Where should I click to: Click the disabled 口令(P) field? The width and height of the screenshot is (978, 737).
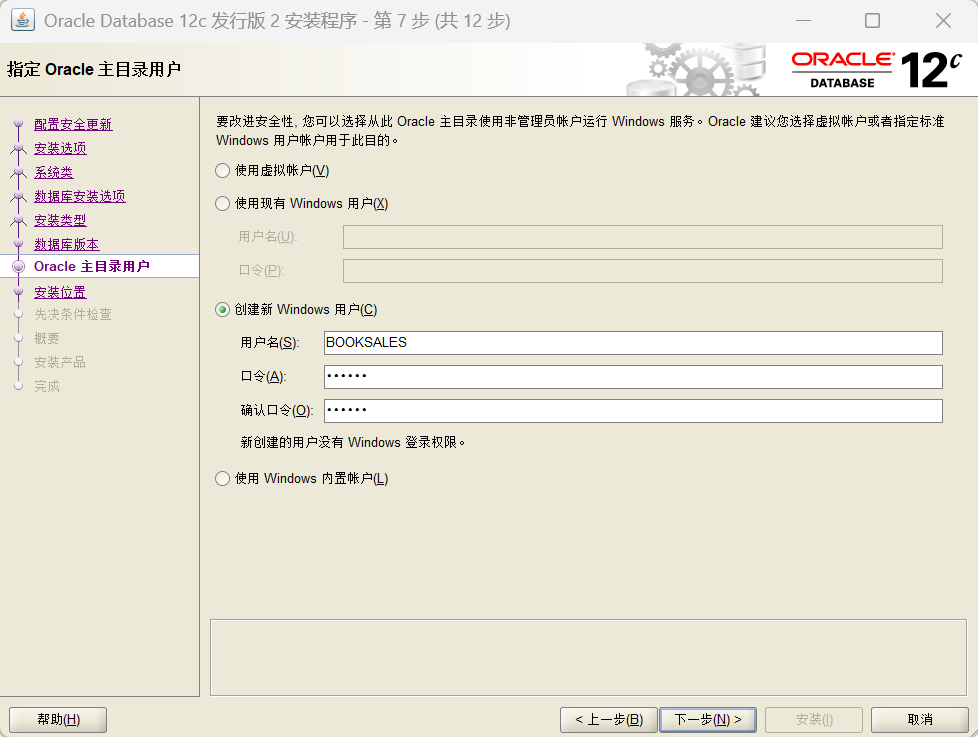[642, 271]
